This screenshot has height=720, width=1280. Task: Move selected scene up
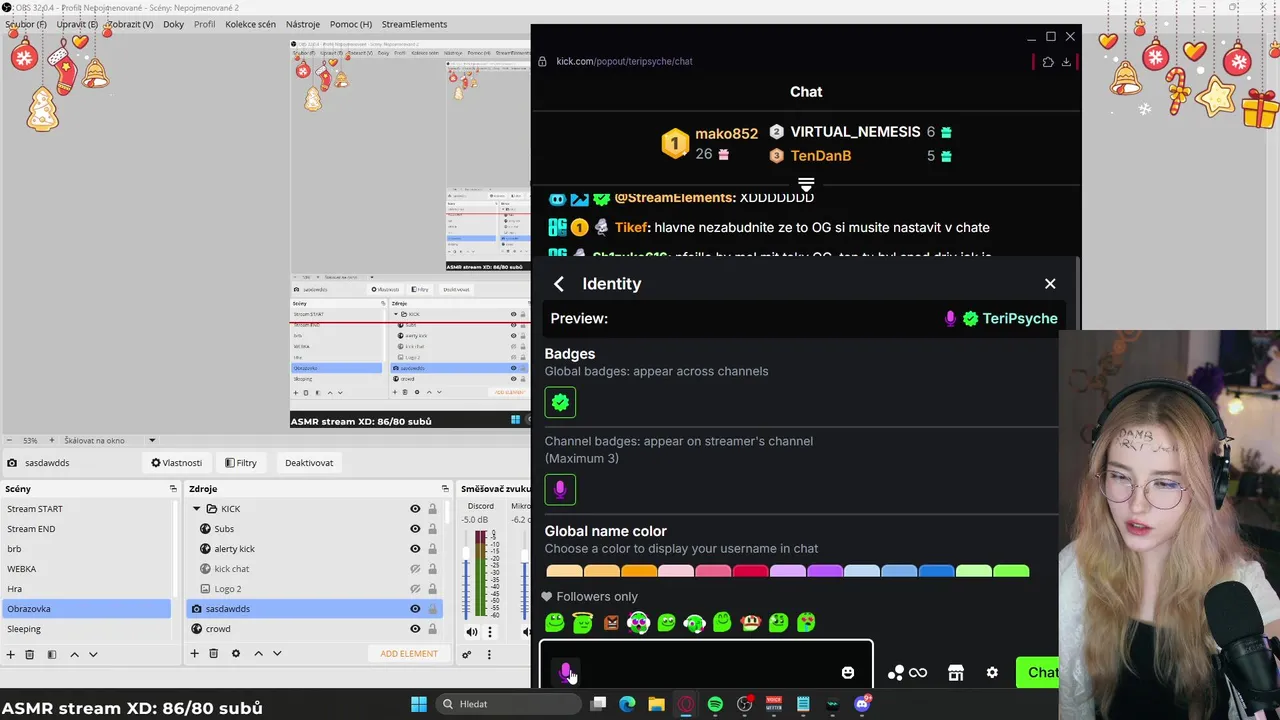[74, 654]
